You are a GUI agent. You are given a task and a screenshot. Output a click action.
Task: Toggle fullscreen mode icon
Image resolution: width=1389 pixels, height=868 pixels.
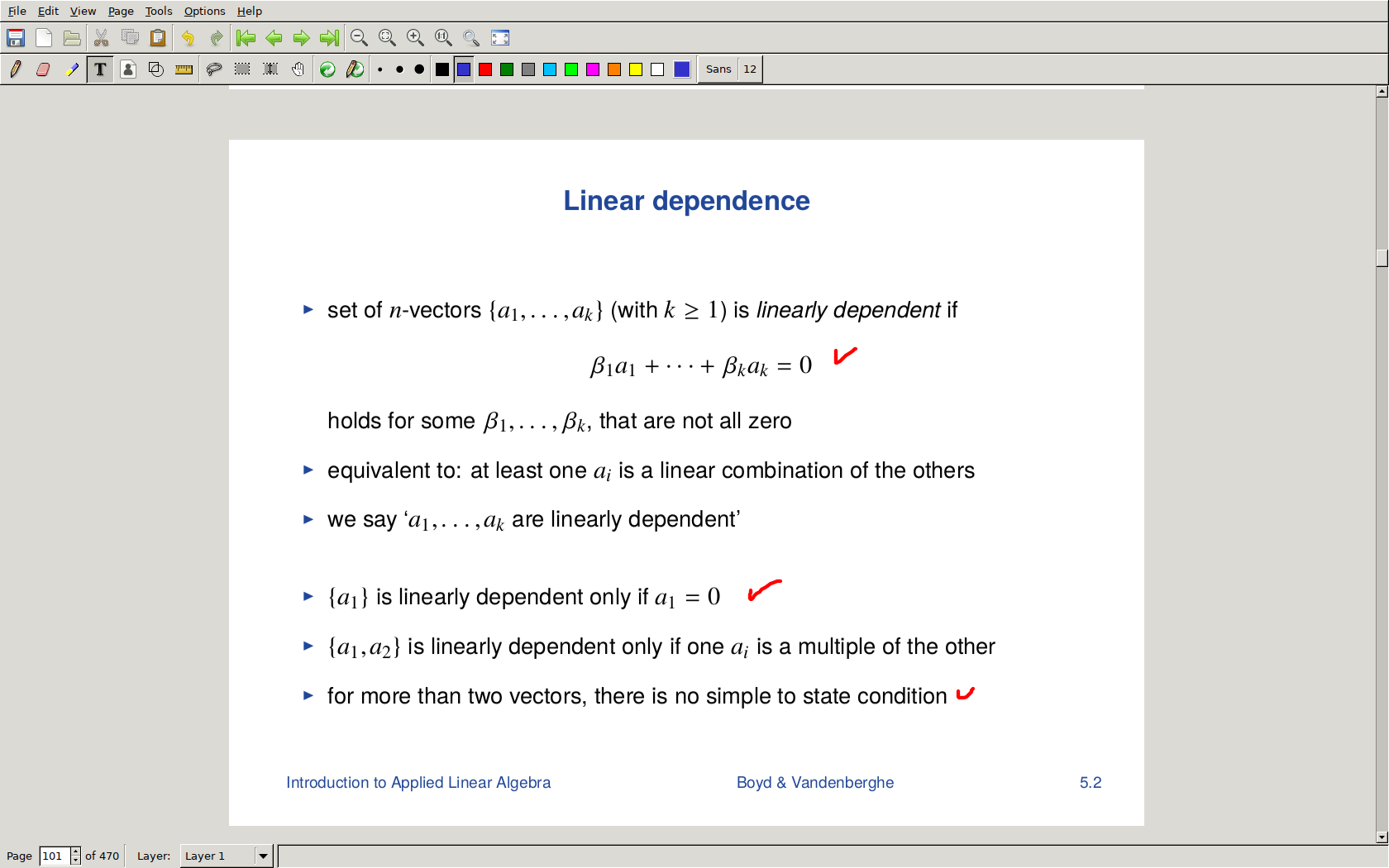(x=500, y=38)
